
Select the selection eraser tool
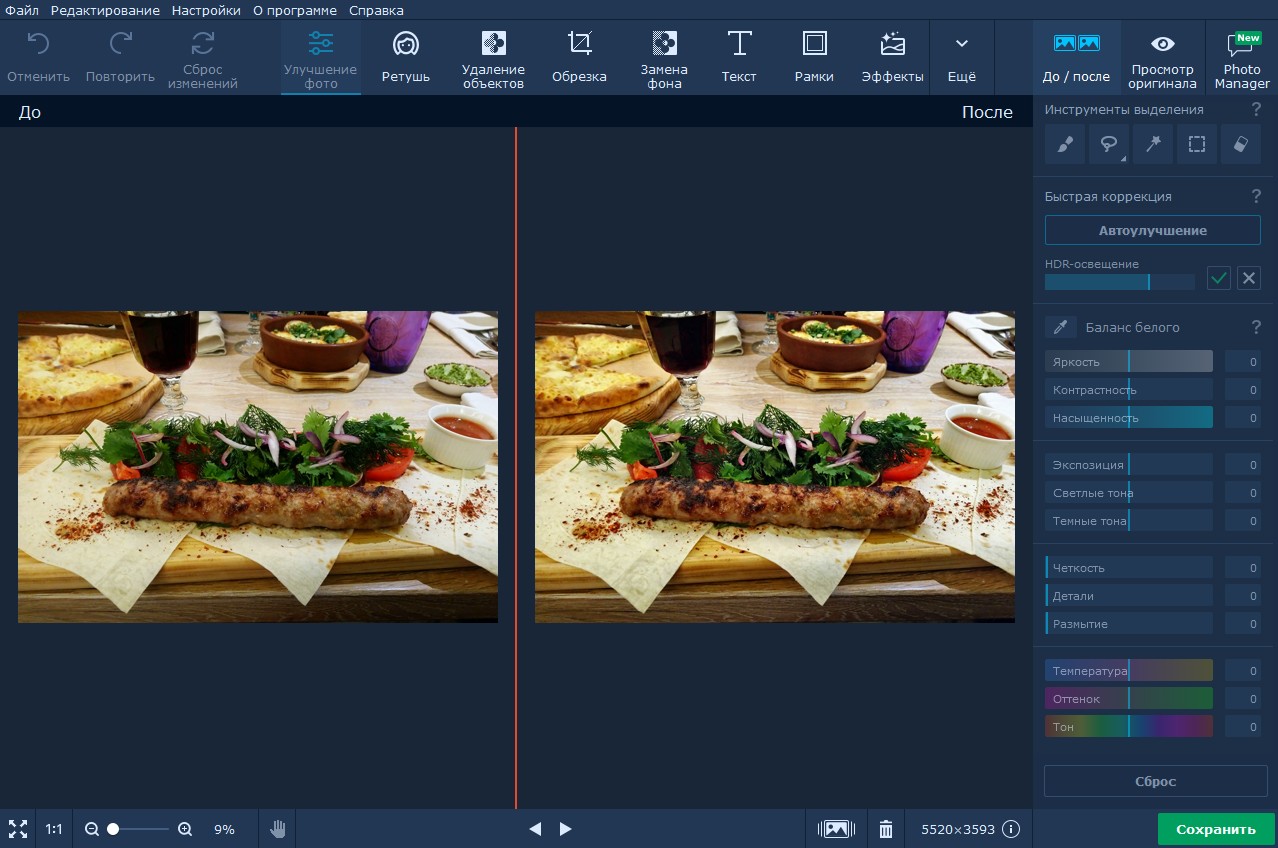coord(1240,144)
